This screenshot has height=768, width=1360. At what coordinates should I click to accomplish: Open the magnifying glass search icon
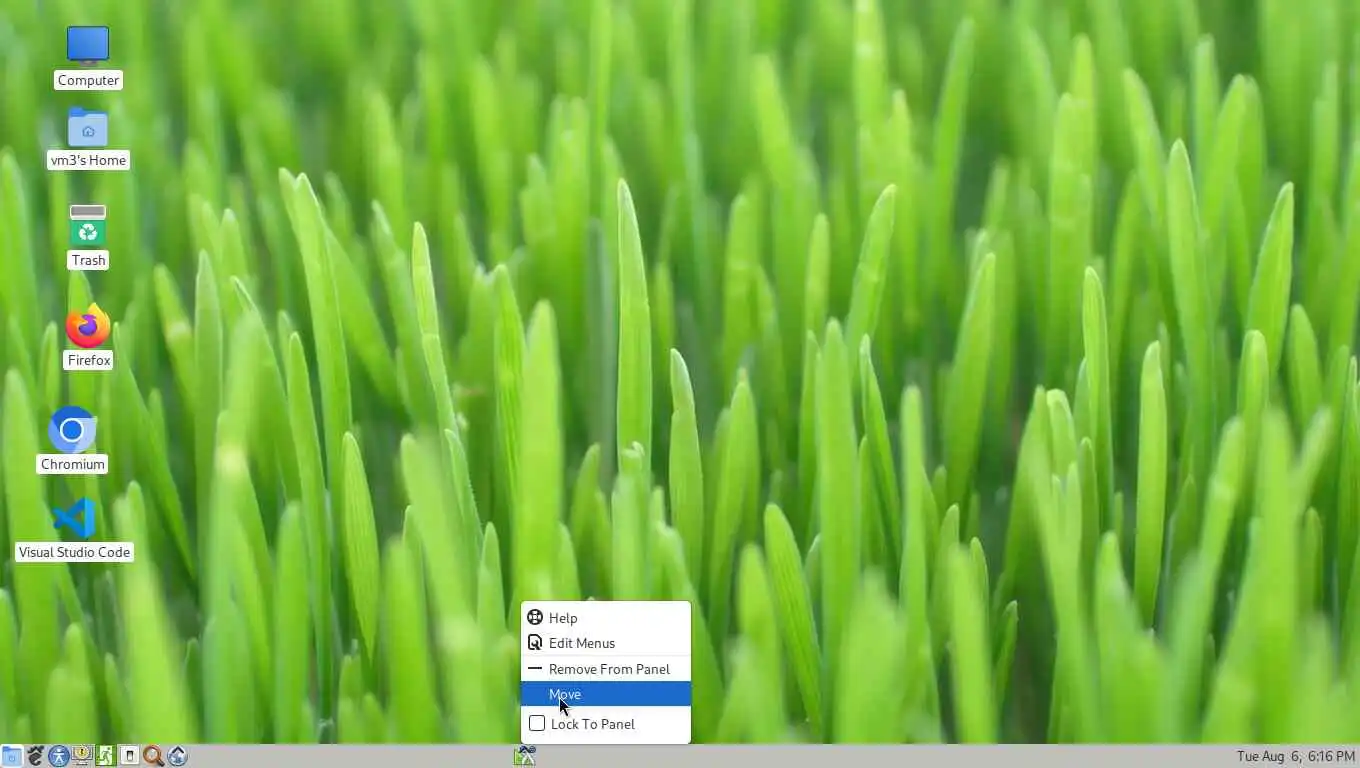tap(153, 756)
